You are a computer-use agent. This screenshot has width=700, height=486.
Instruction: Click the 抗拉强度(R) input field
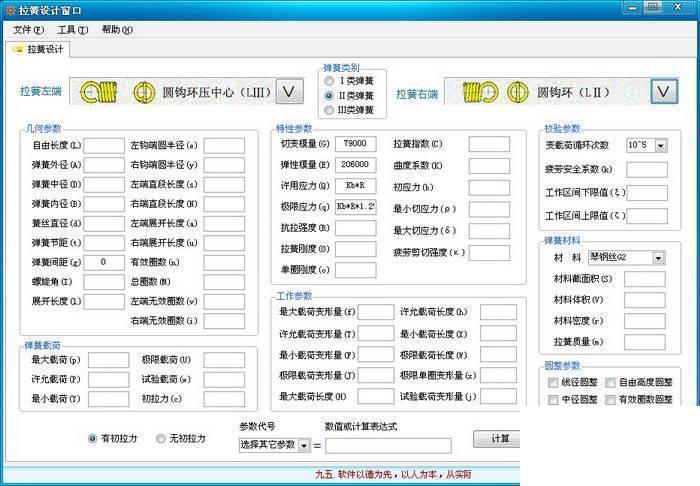coord(355,228)
